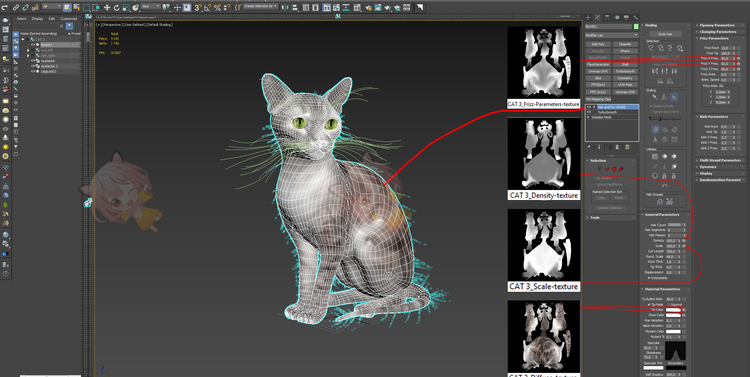
Task: Open the Hierarchy tab in command panel
Action: (607, 17)
